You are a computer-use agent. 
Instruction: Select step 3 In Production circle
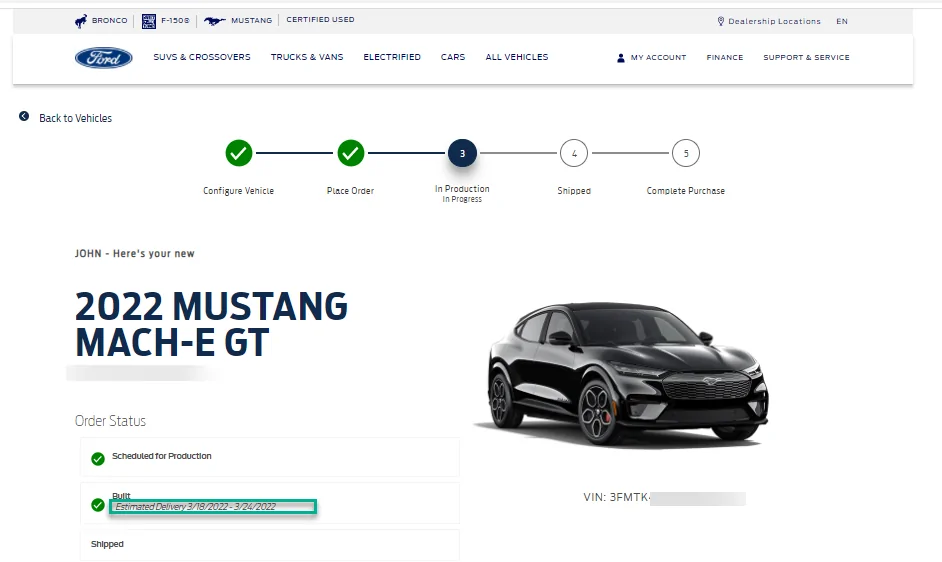pos(462,153)
